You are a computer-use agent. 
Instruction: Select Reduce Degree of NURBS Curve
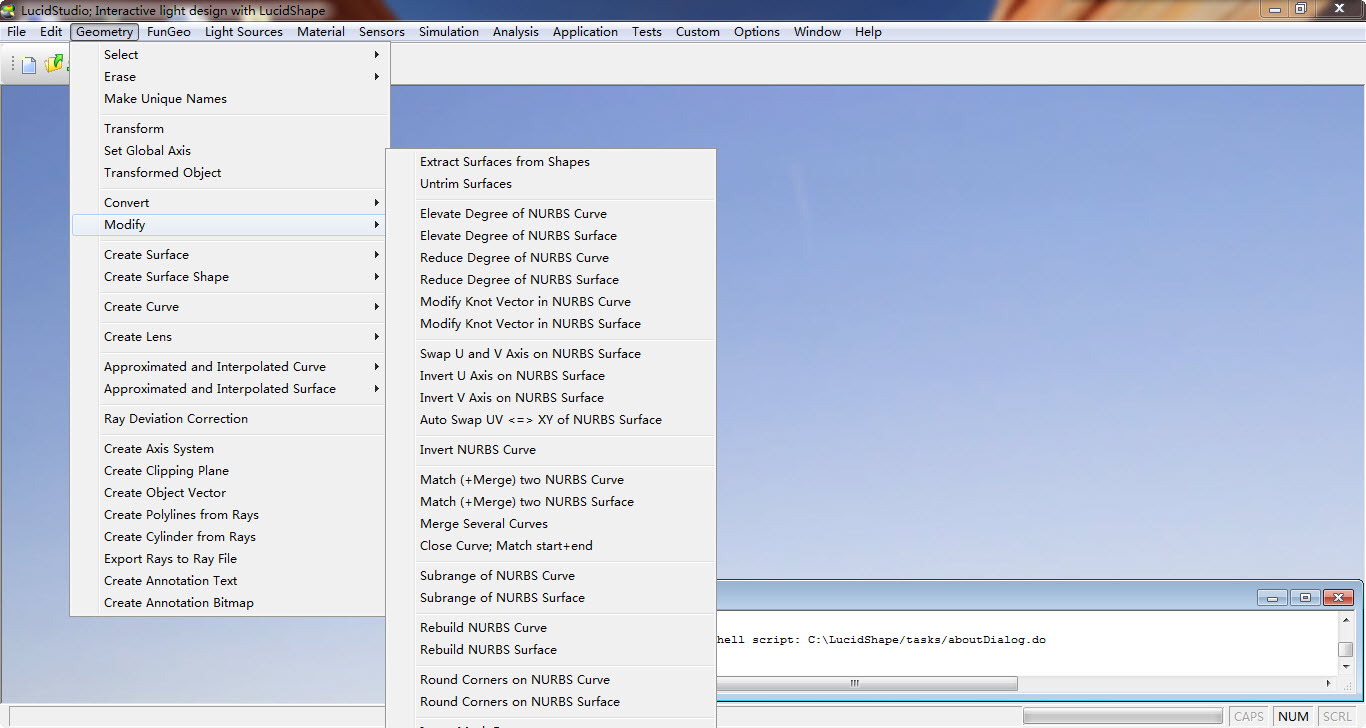click(x=551, y=258)
